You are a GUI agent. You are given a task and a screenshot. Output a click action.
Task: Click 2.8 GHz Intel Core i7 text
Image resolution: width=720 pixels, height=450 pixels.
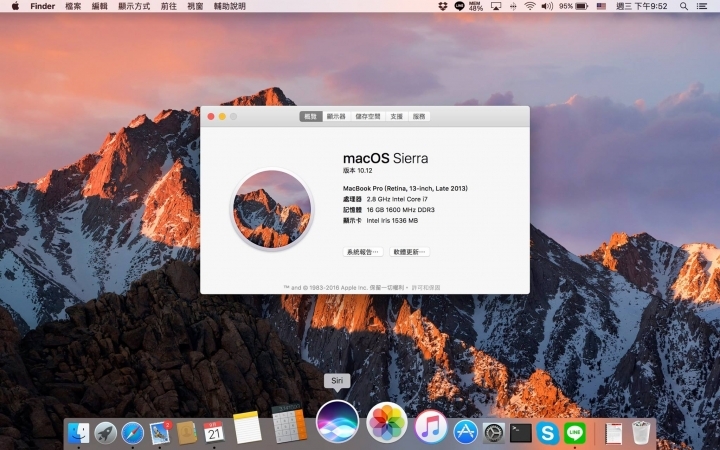tap(397, 199)
